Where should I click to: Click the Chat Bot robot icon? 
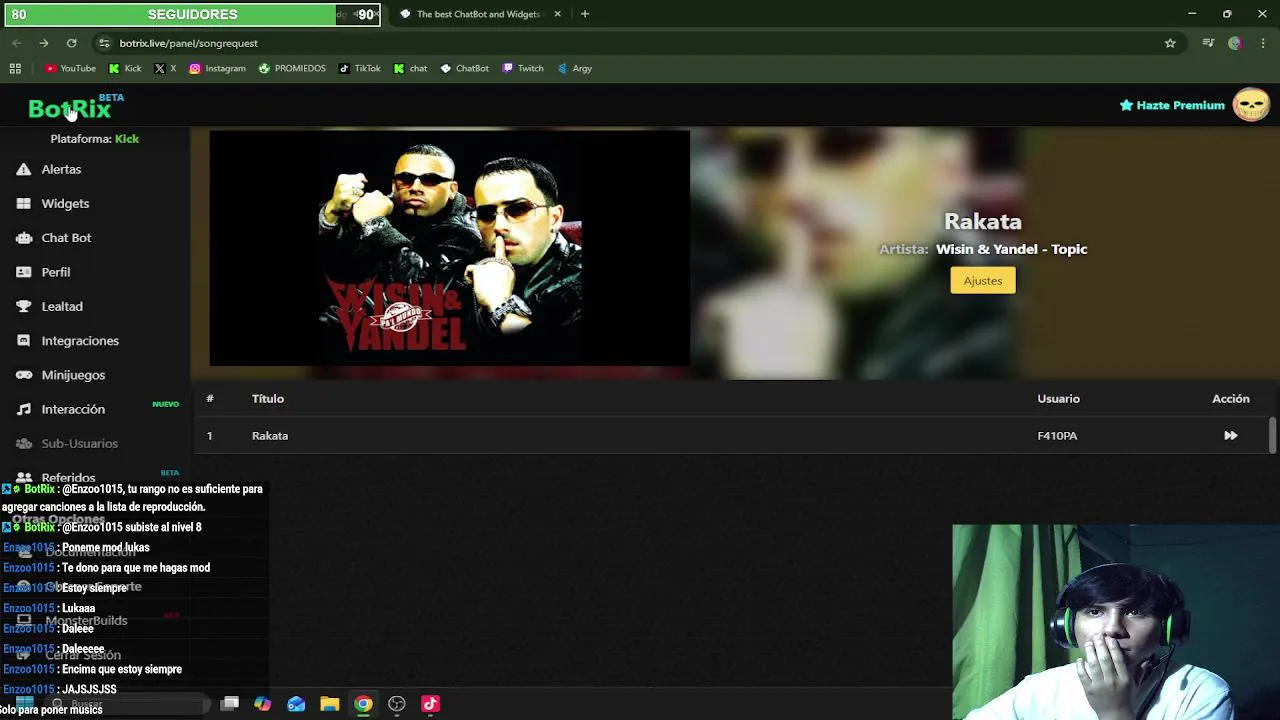(24, 238)
